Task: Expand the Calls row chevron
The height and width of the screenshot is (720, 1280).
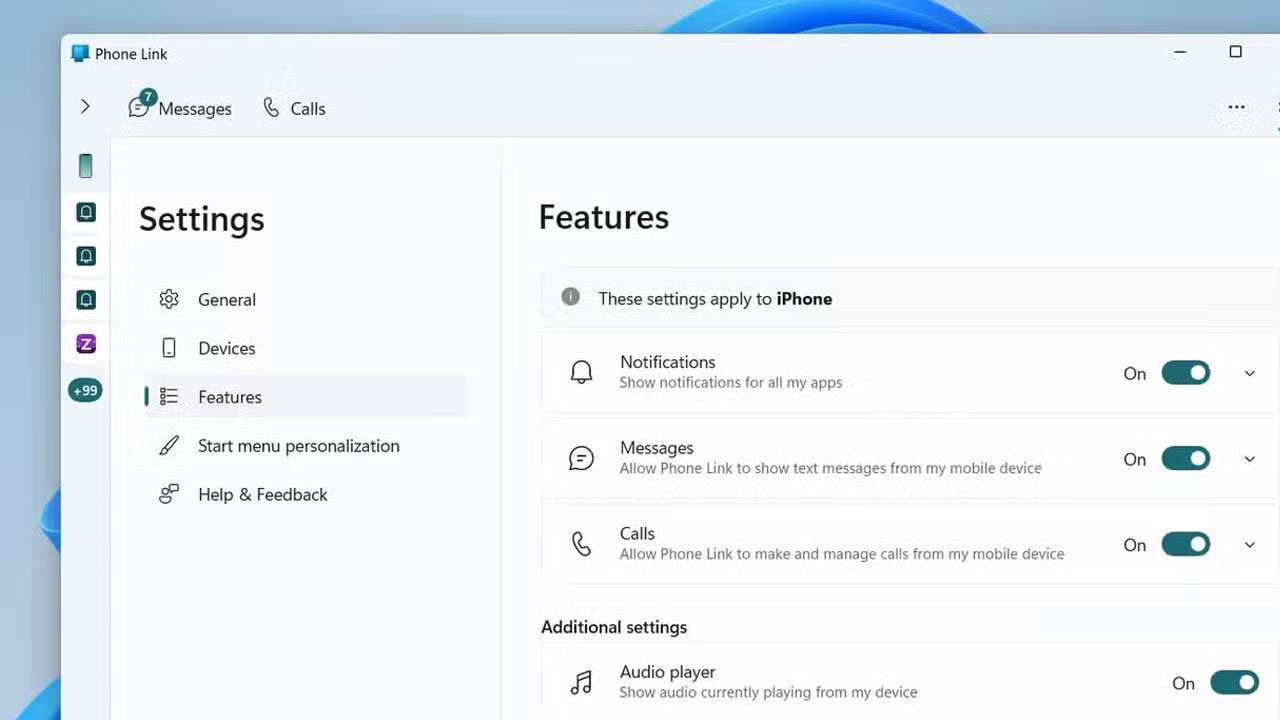Action: [x=1249, y=545]
